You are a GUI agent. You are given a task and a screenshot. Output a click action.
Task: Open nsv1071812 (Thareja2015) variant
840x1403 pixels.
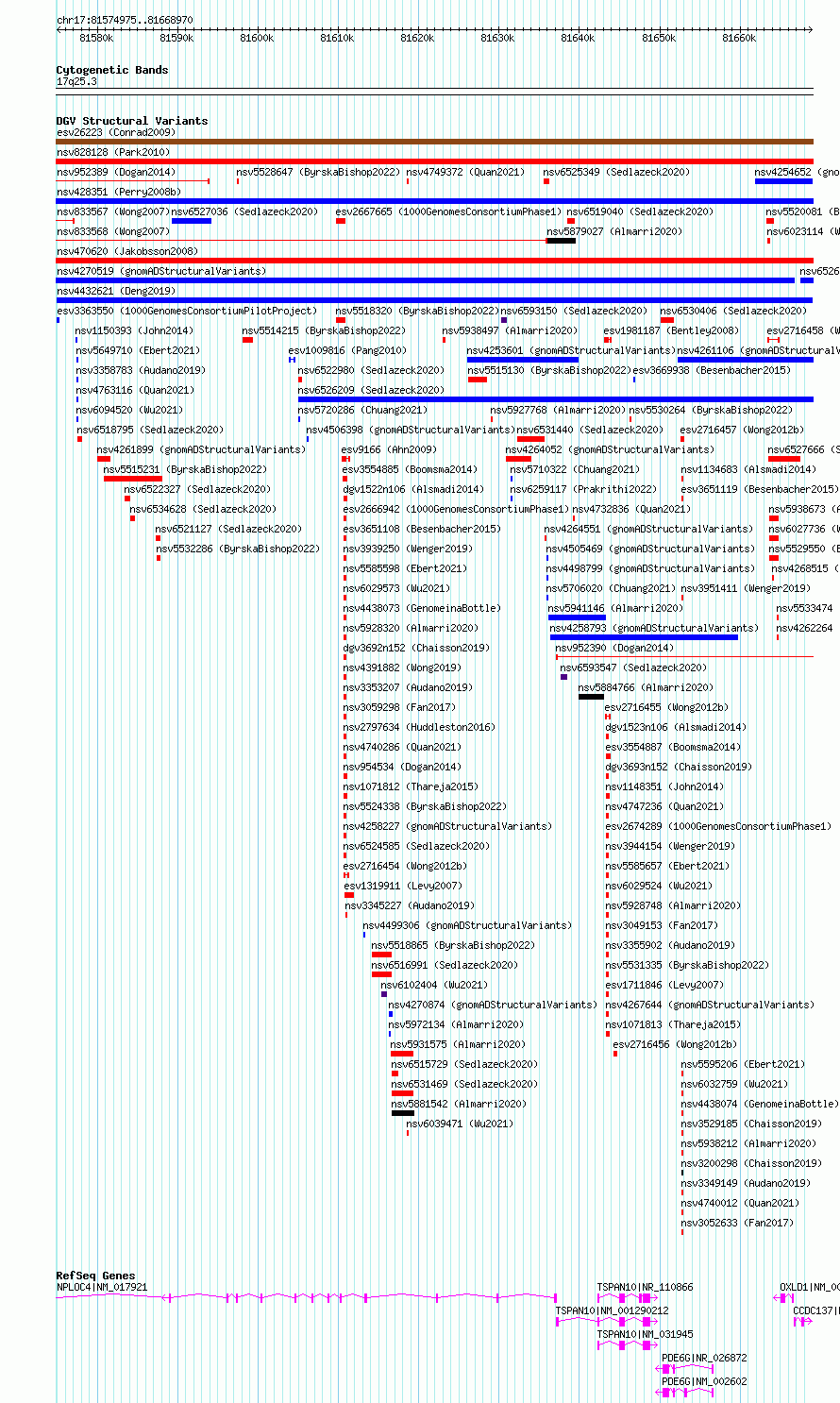point(411,786)
